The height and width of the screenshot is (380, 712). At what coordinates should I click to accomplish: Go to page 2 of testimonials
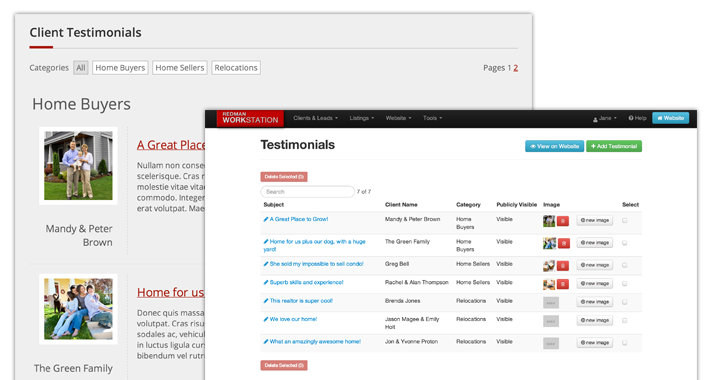(x=516, y=68)
